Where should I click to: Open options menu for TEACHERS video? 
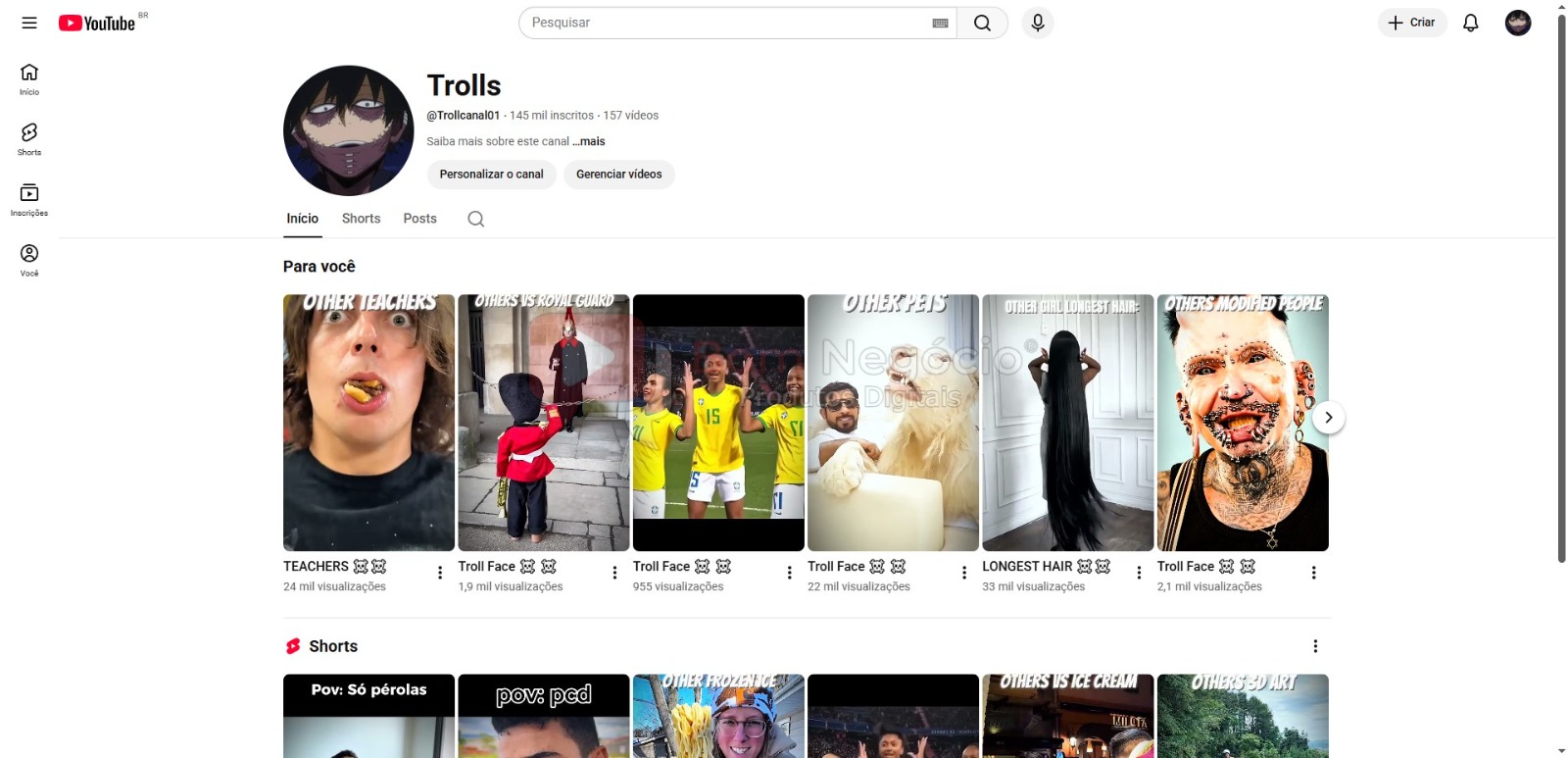pos(440,573)
